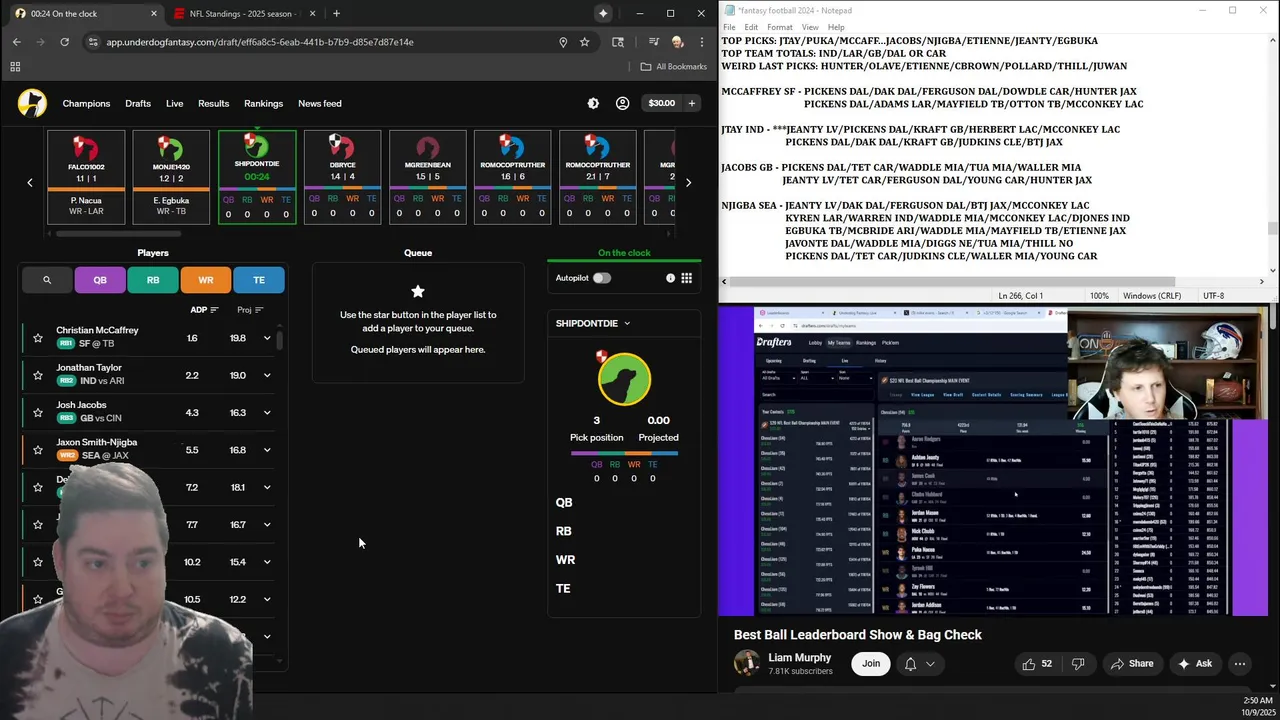The height and width of the screenshot is (720, 1280).
Task: Expand Christian McCaffrey's row details
Action: pos(267,338)
